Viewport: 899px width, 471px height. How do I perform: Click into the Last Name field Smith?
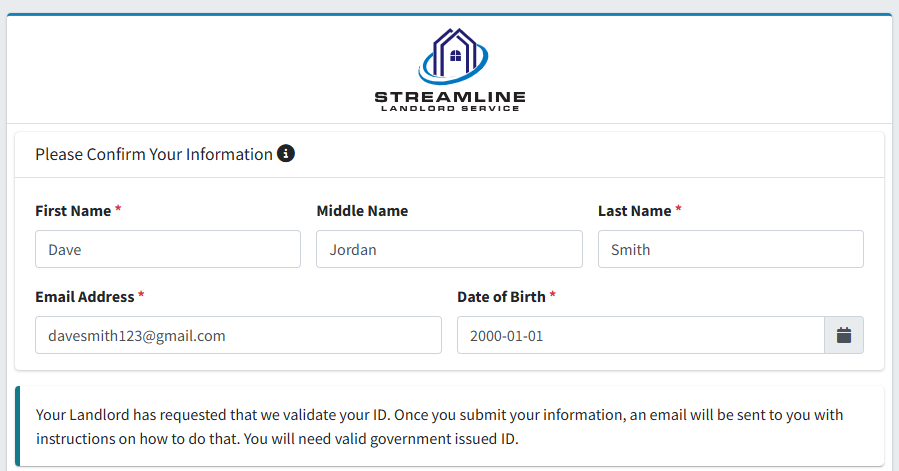click(x=730, y=249)
